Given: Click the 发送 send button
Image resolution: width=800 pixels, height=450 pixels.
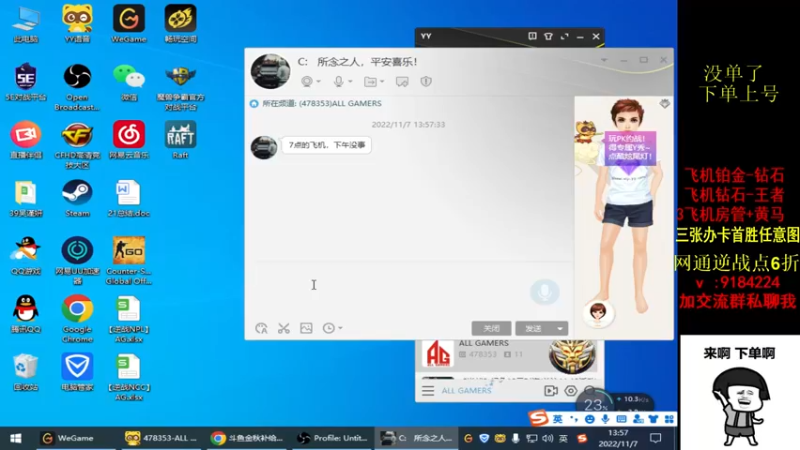Looking at the screenshot, I should pyautogui.click(x=534, y=328).
